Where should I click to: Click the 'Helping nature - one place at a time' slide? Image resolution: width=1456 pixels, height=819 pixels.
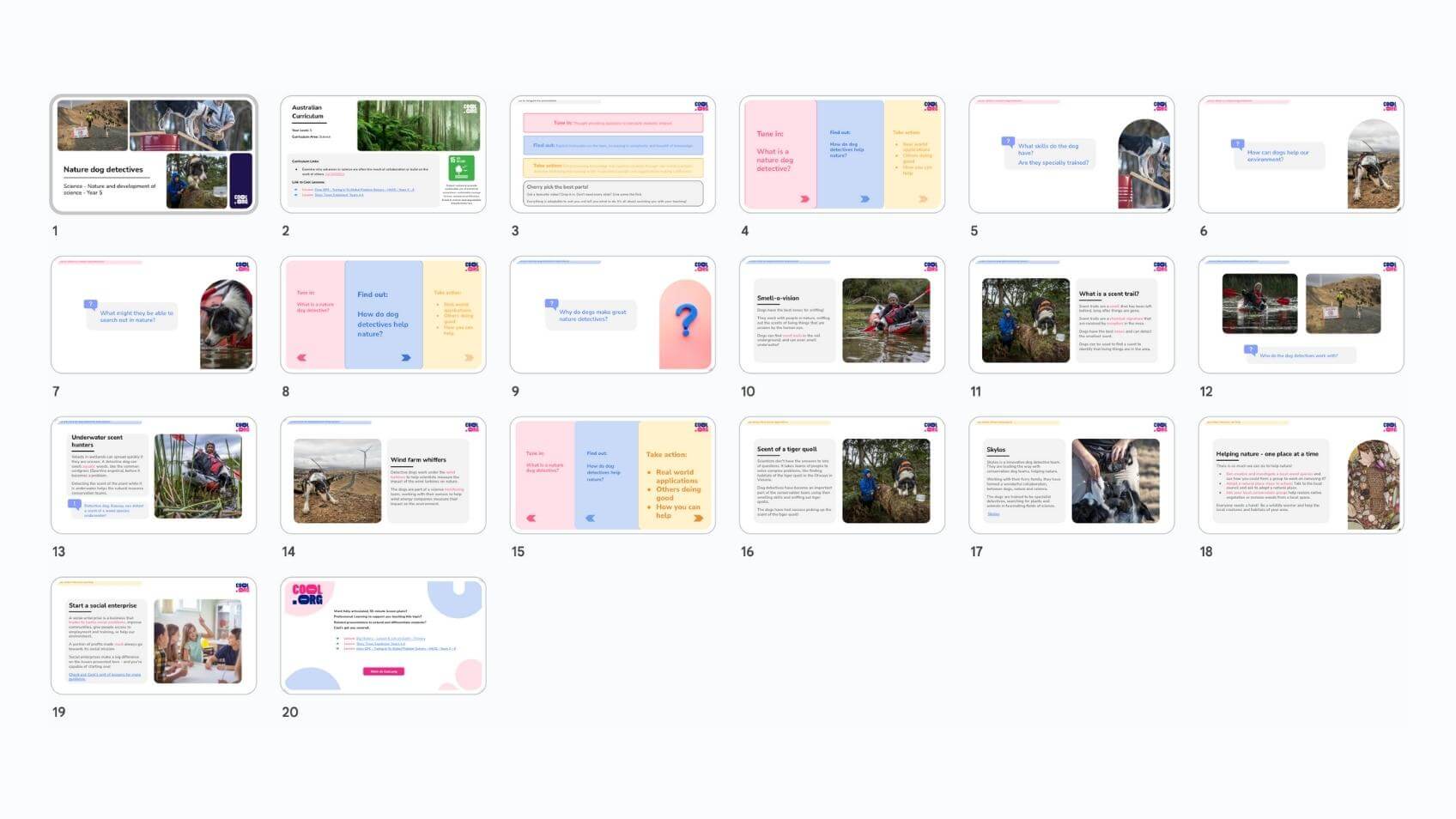(1301, 476)
